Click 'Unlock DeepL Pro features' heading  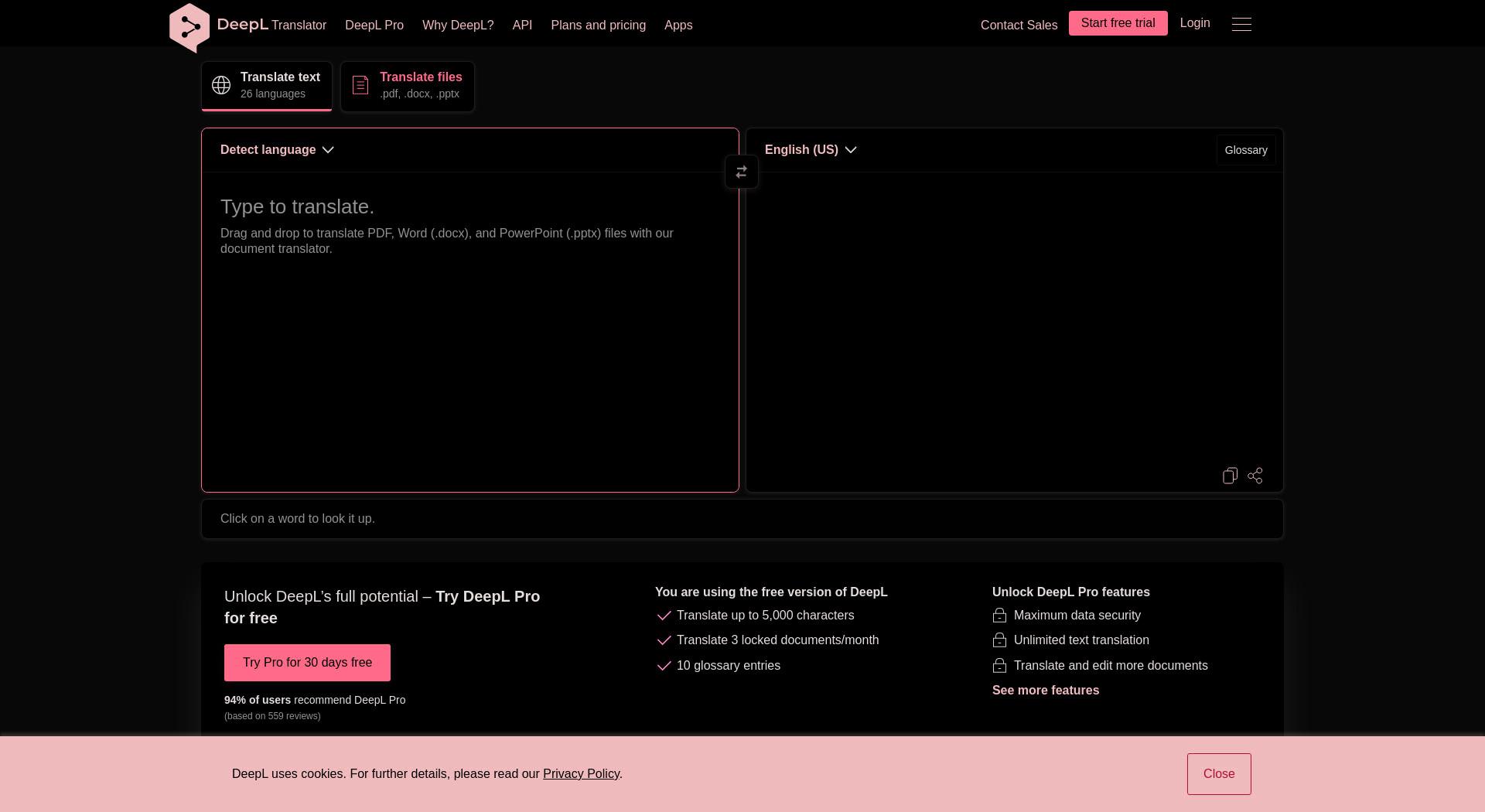coord(1070,592)
